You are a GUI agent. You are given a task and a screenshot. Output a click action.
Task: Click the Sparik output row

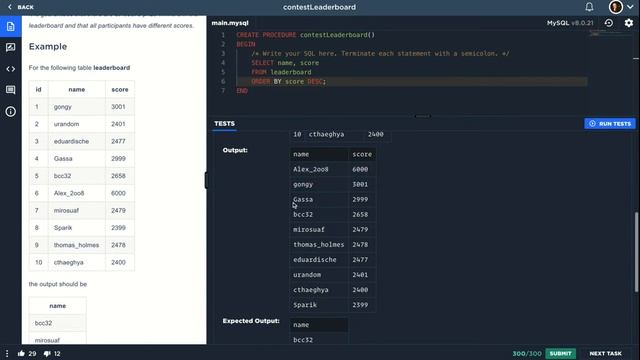pyautogui.click(x=333, y=305)
